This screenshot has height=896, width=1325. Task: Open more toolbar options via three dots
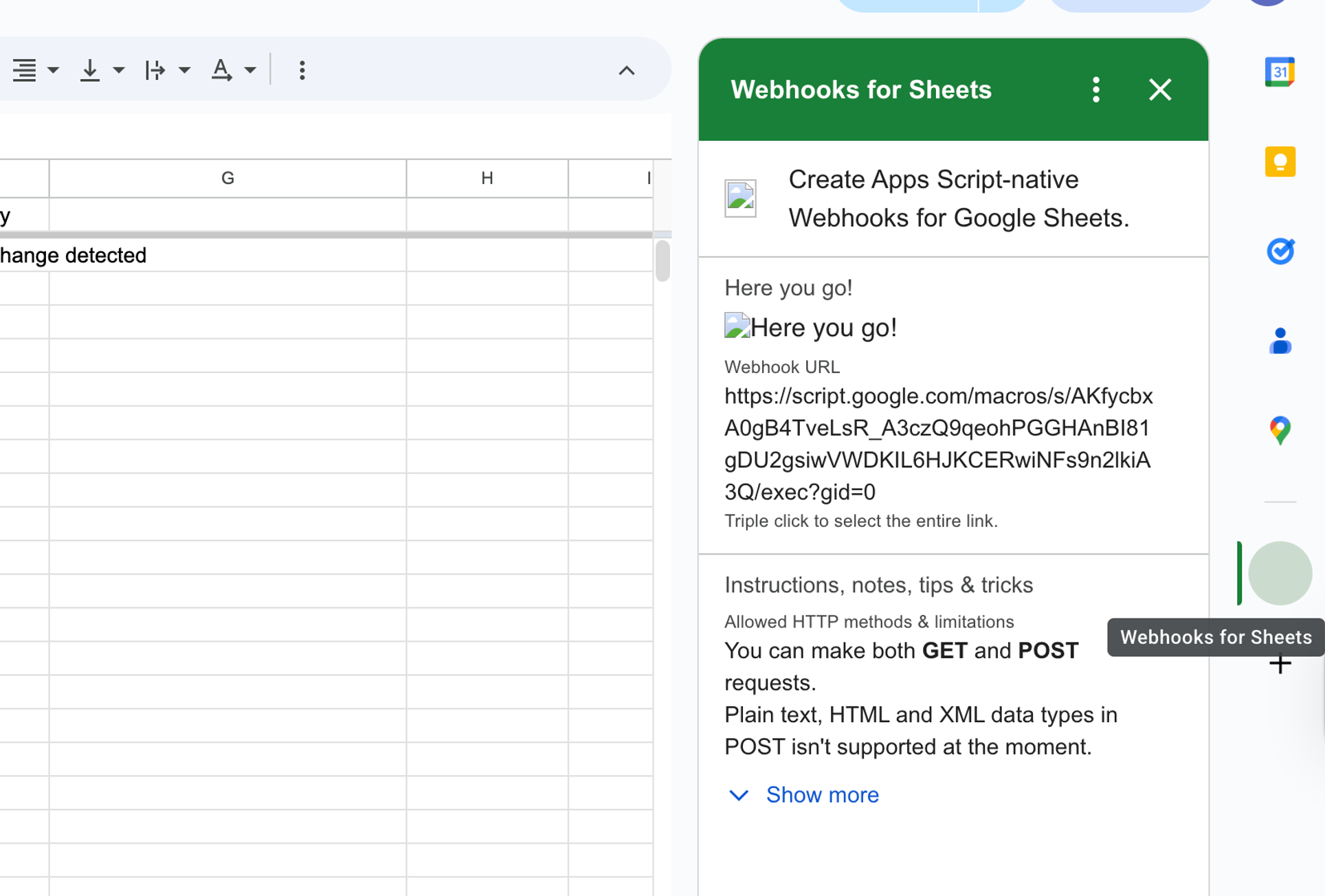click(302, 69)
